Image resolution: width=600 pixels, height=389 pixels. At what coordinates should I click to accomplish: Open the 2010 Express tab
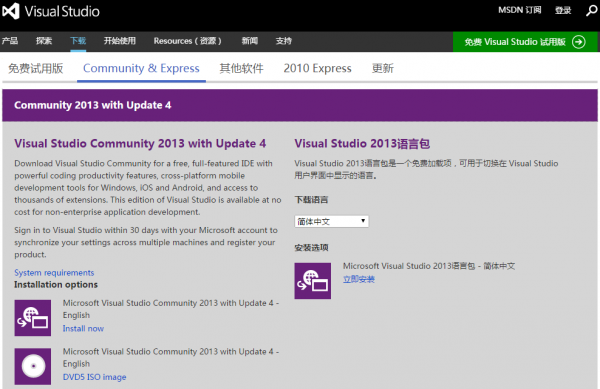(317, 68)
